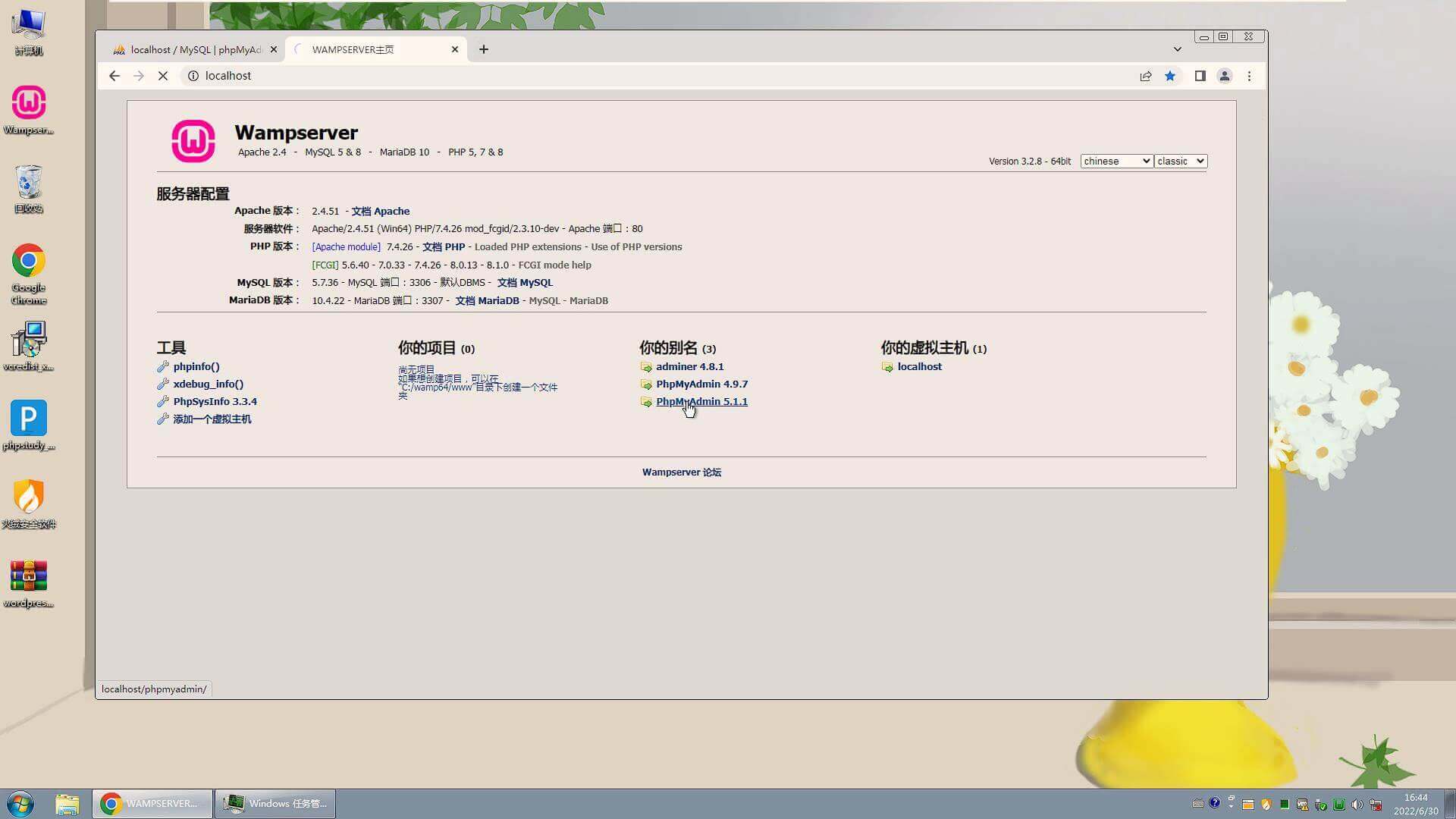The height and width of the screenshot is (819, 1456).
Task: Open the 火绒安全软件 desktop shortcut
Action: pos(29,504)
